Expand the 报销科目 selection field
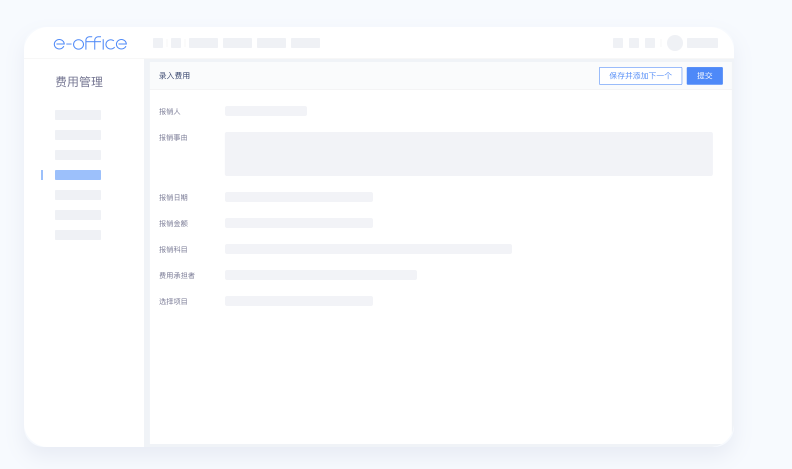Screen dimensions: 792x469 [x=368, y=249]
